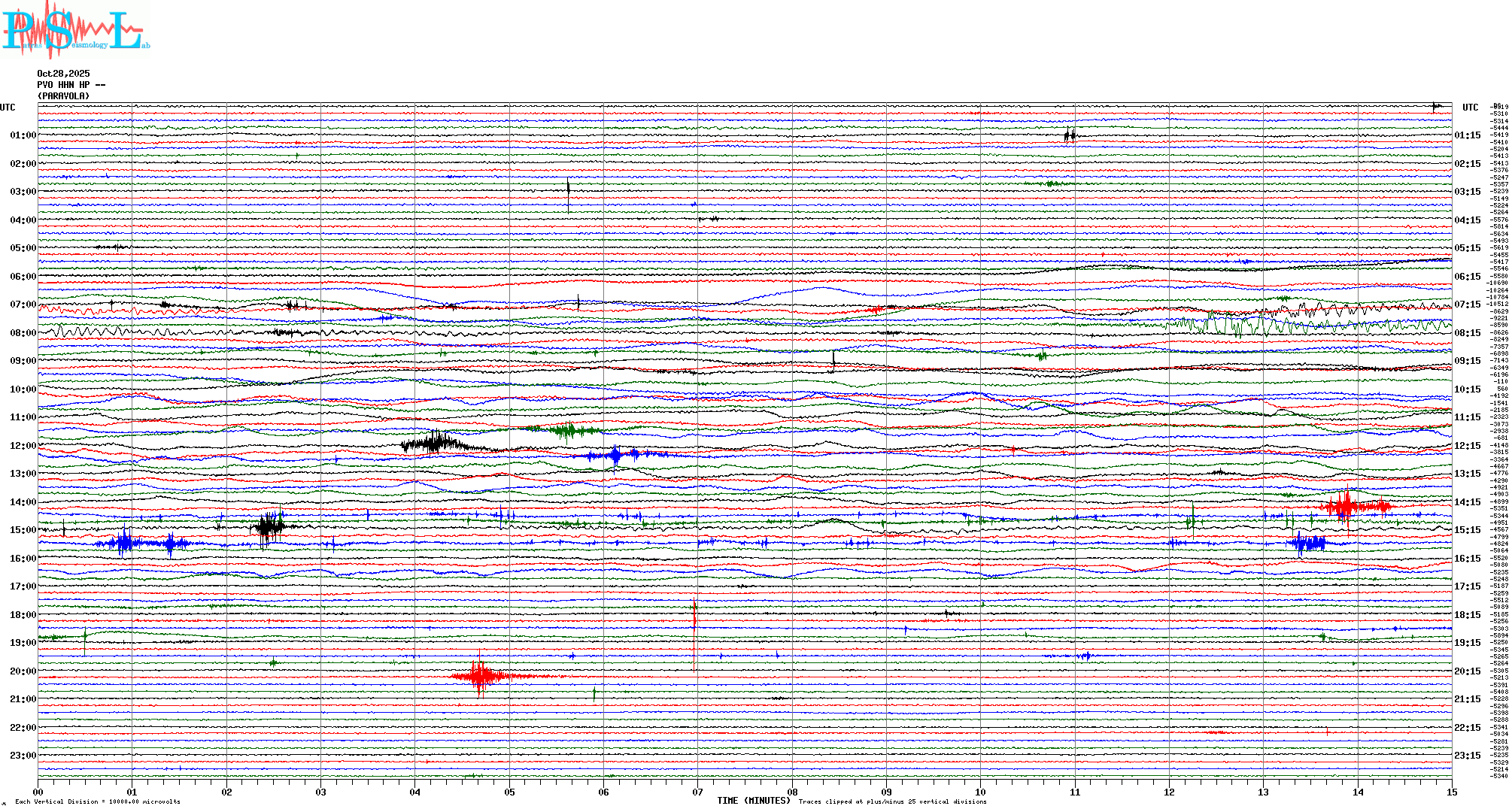The height and width of the screenshot is (812, 1512).
Task: Click the large red seismic burst after 20:00
Action: [480, 677]
